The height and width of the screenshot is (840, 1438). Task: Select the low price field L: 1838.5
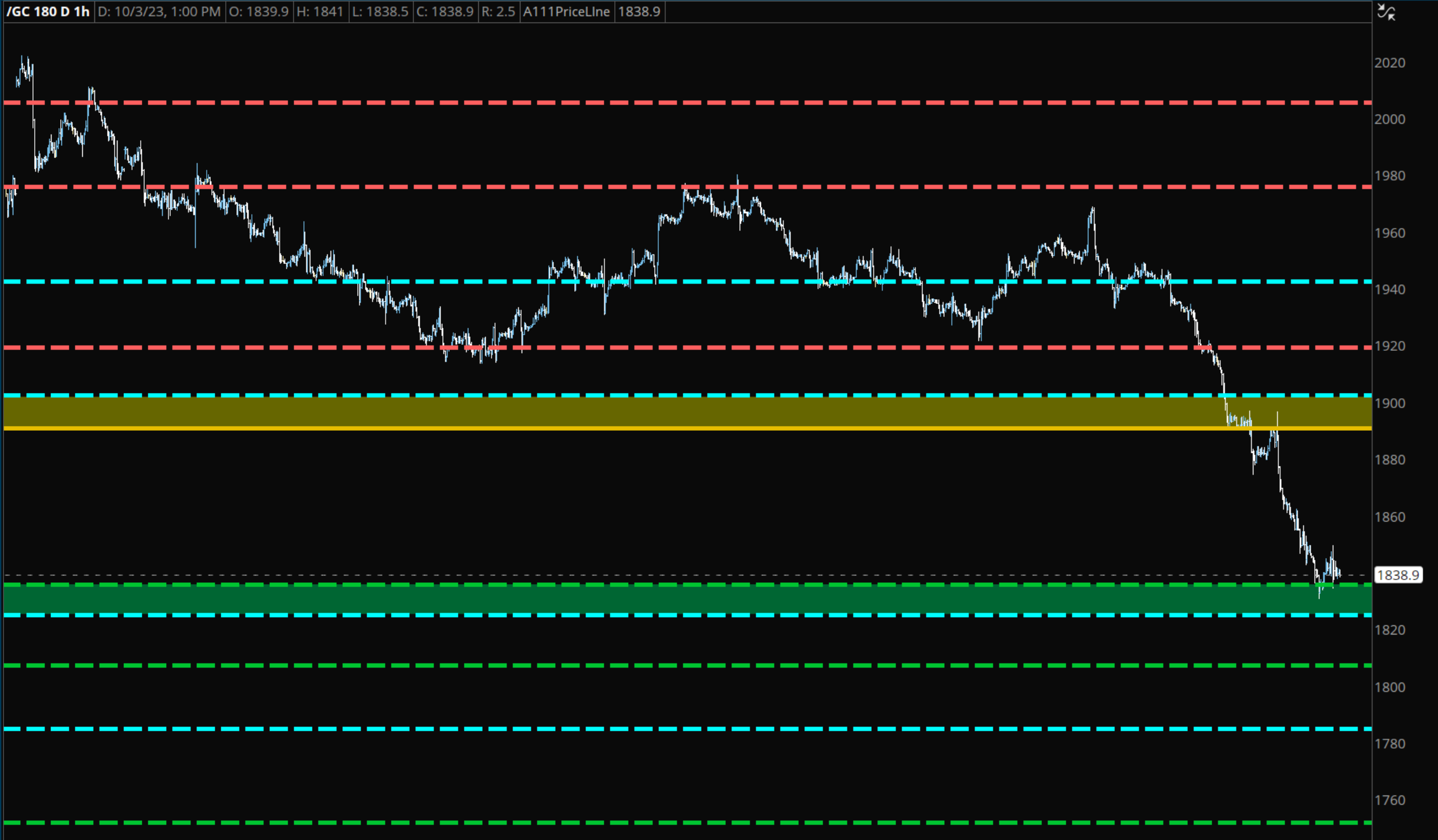[x=380, y=12]
